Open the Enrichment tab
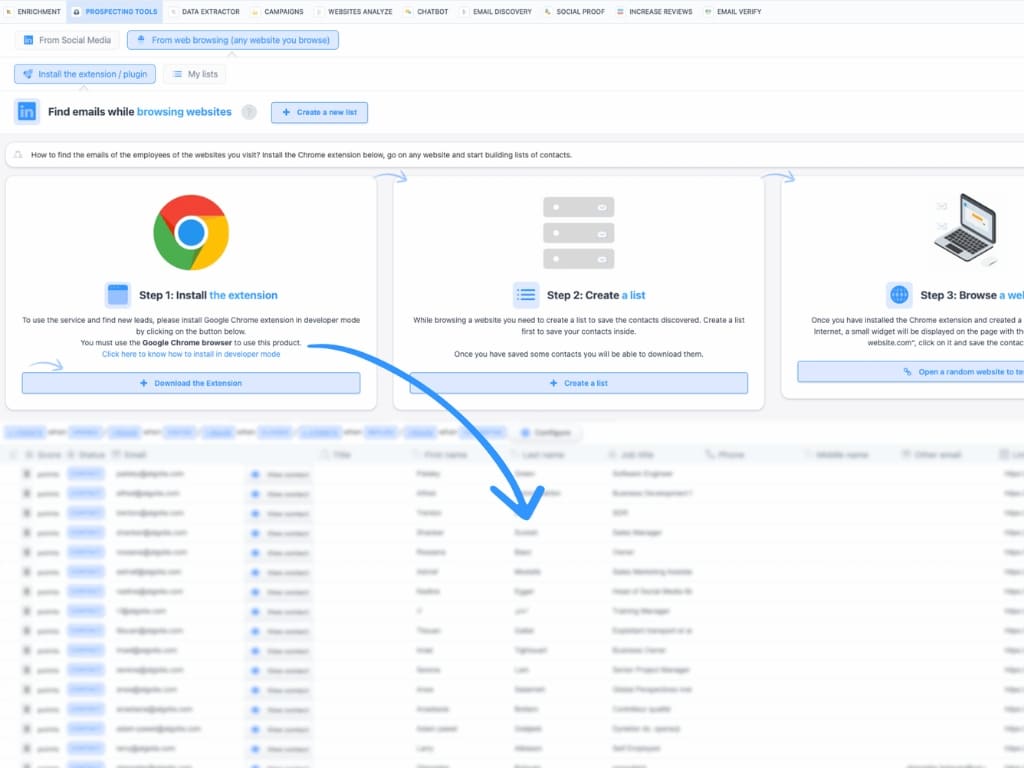Image resolution: width=1024 pixels, height=768 pixels. click(33, 12)
